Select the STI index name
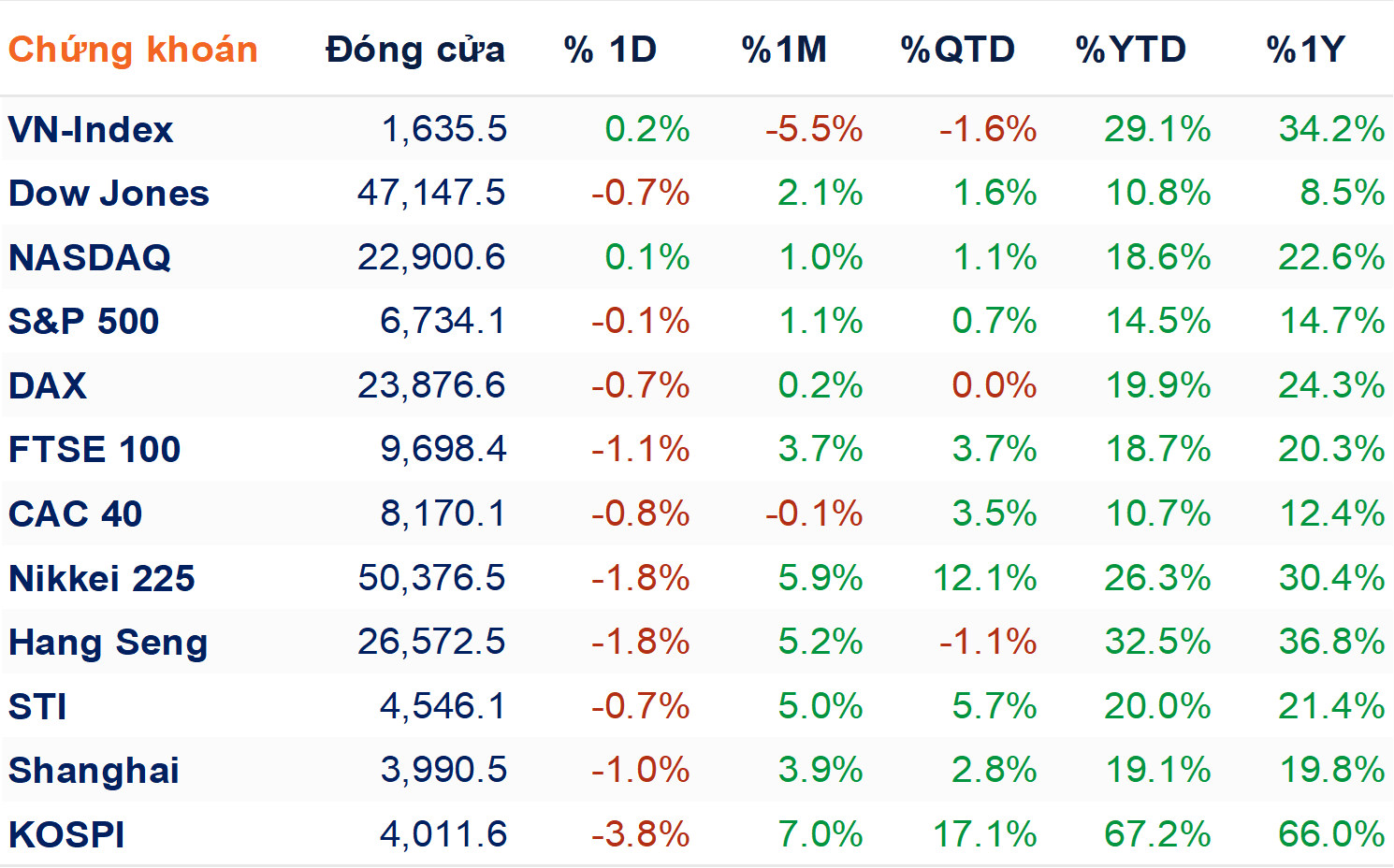This screenshot has width=1394, height=868. (37, 706)
